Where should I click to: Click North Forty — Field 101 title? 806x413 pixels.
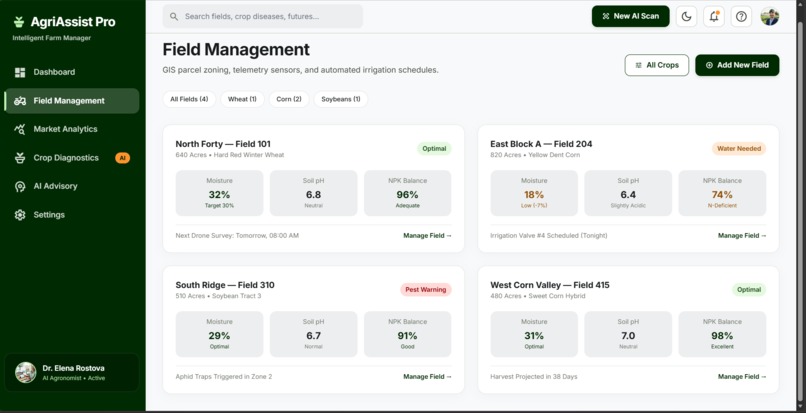[x=223, y=144]
